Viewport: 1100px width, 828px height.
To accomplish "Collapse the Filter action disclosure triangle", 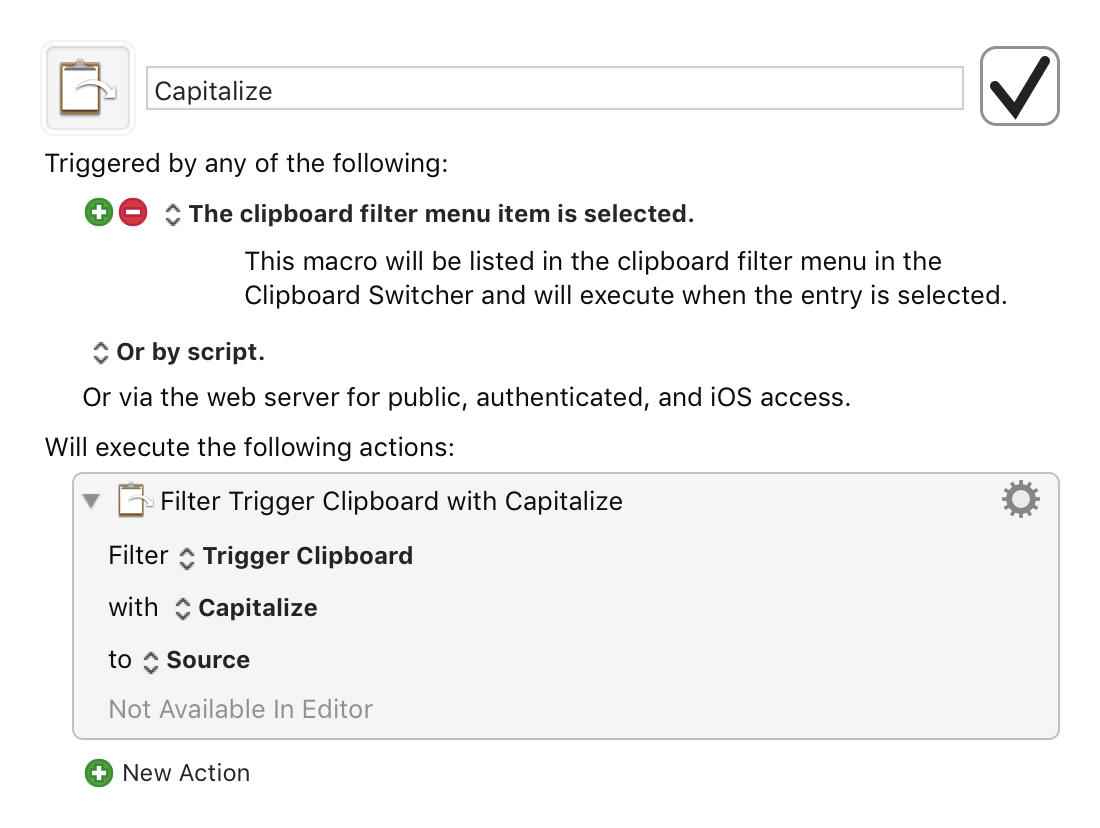I will pyautogui.click(x=92, y=501).
